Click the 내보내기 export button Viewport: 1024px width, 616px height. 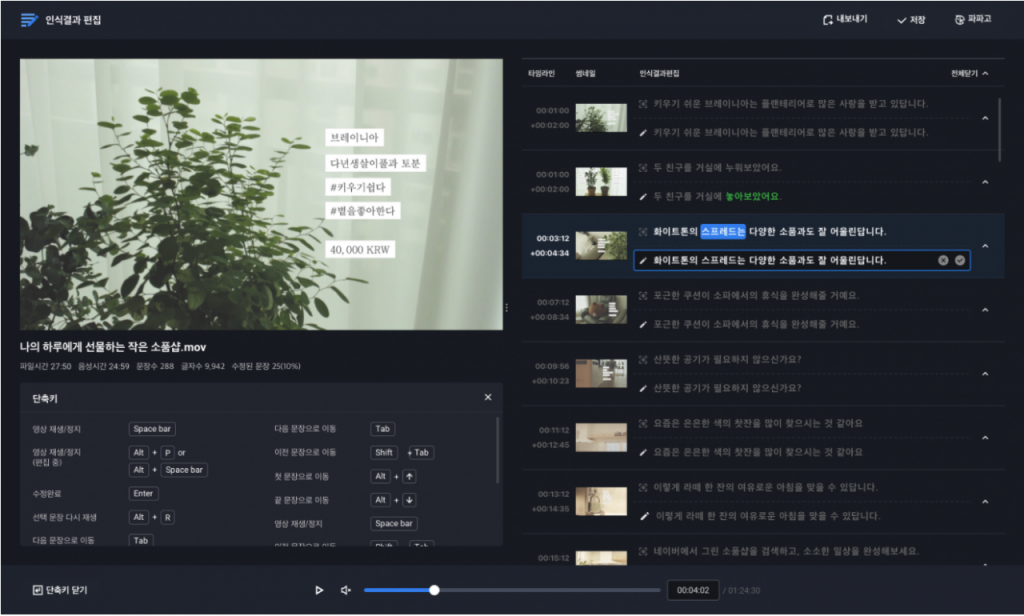click(845, 19)
